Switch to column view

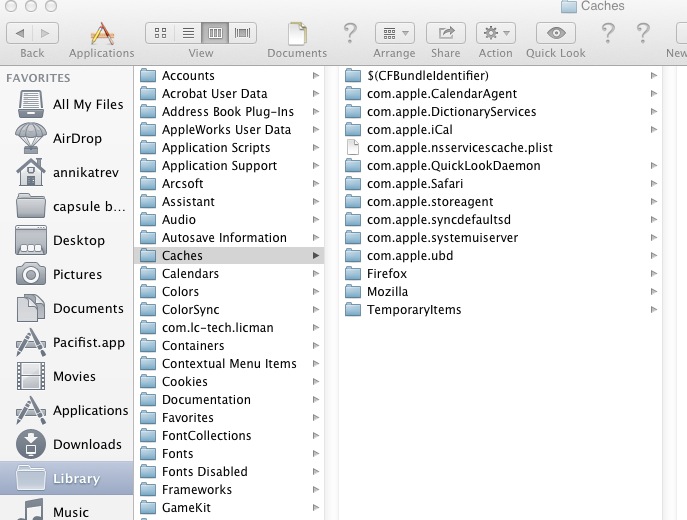pos(215,33)
